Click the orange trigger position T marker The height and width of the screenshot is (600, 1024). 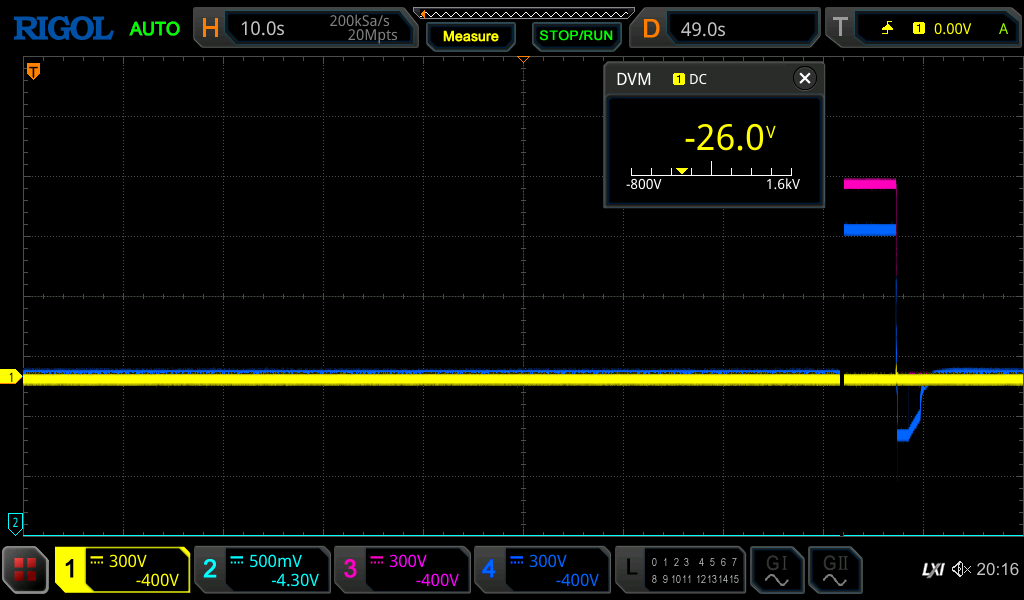pyautogui.click(x=33, y=71)
